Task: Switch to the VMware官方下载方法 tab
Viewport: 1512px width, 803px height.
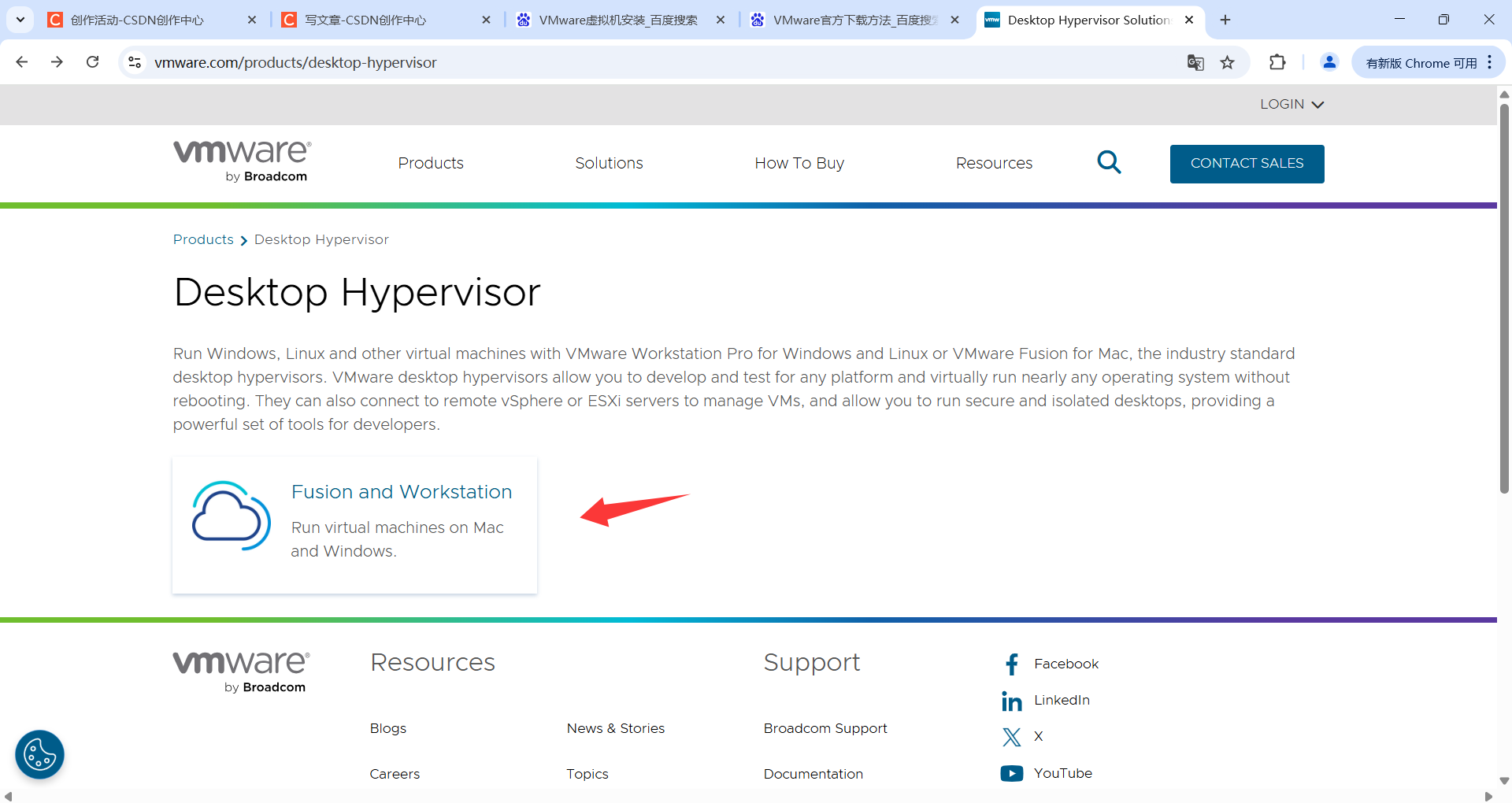Action: click(x=854, y=20)
